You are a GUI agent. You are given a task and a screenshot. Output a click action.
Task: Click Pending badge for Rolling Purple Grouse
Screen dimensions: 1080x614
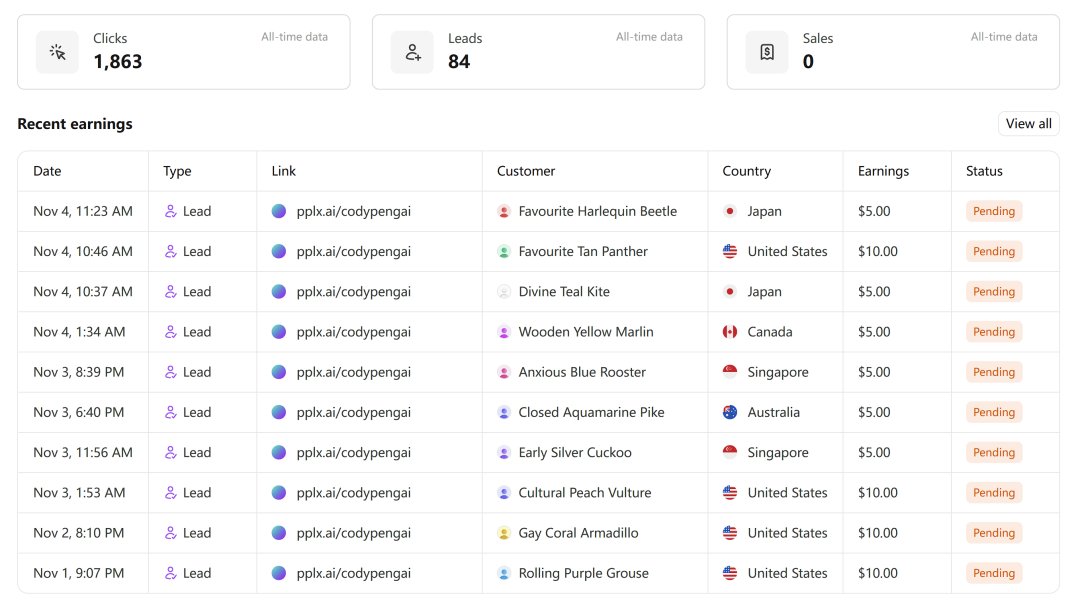tap(994, 573)
